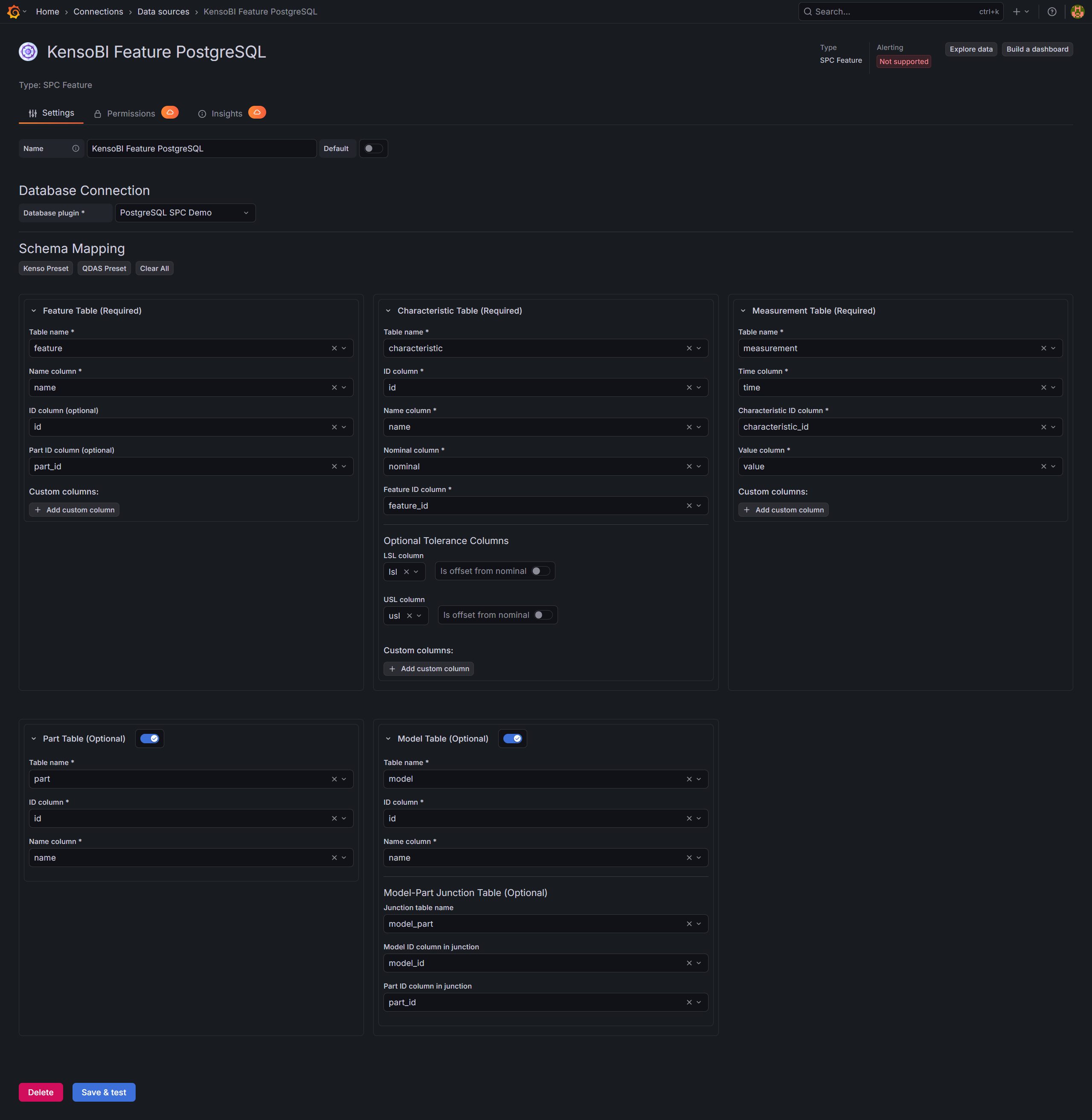Click the plus new-item icon in header
The height and width of the screenshot is (1120, 1092).
point(1016,12)
